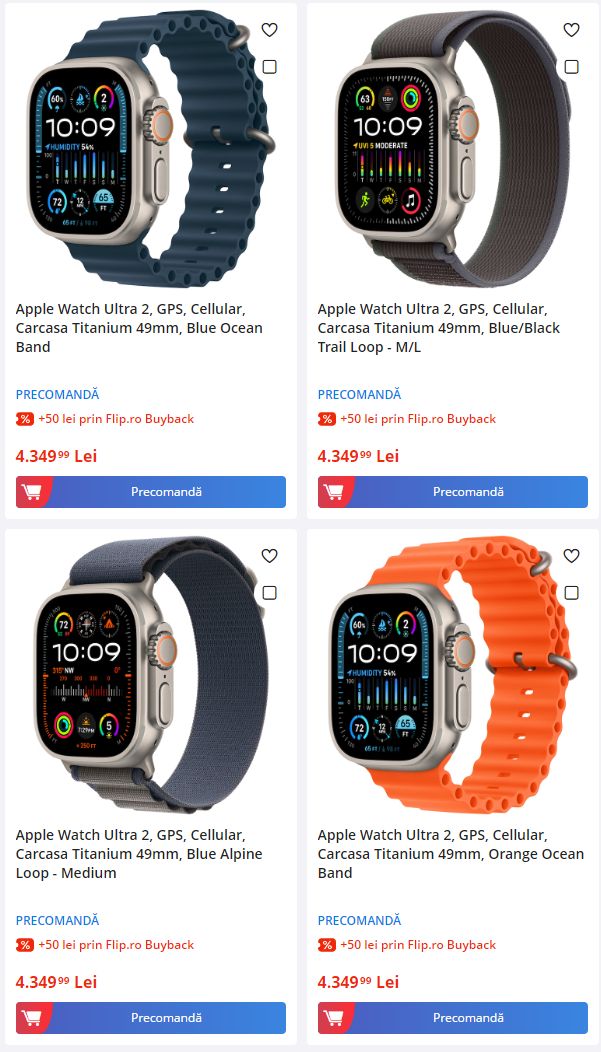
Task: Open the Orange Ocean Band product title link
Action: (x=451, y=854)
